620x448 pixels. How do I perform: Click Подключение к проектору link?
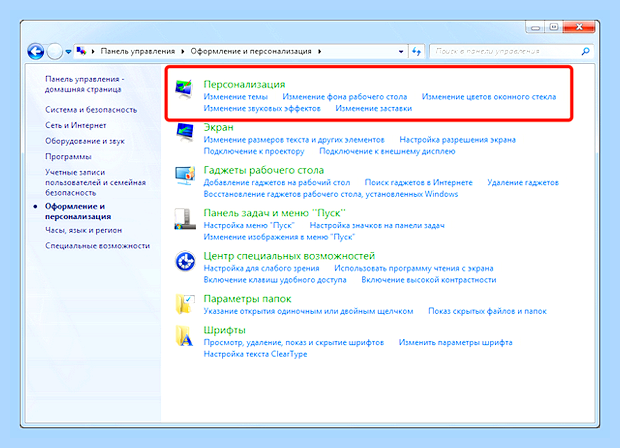click(x=254, y=151)
